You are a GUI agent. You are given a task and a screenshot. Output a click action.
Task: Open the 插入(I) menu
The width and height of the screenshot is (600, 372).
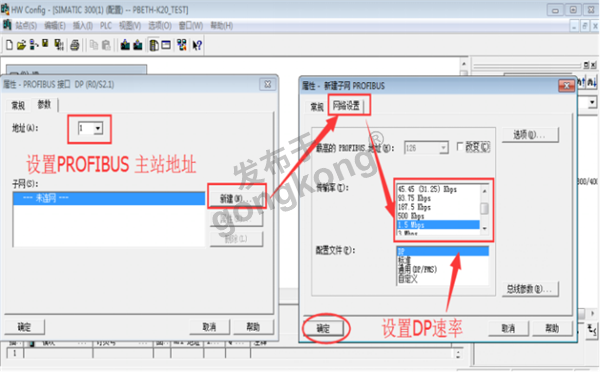click(83, 26)
